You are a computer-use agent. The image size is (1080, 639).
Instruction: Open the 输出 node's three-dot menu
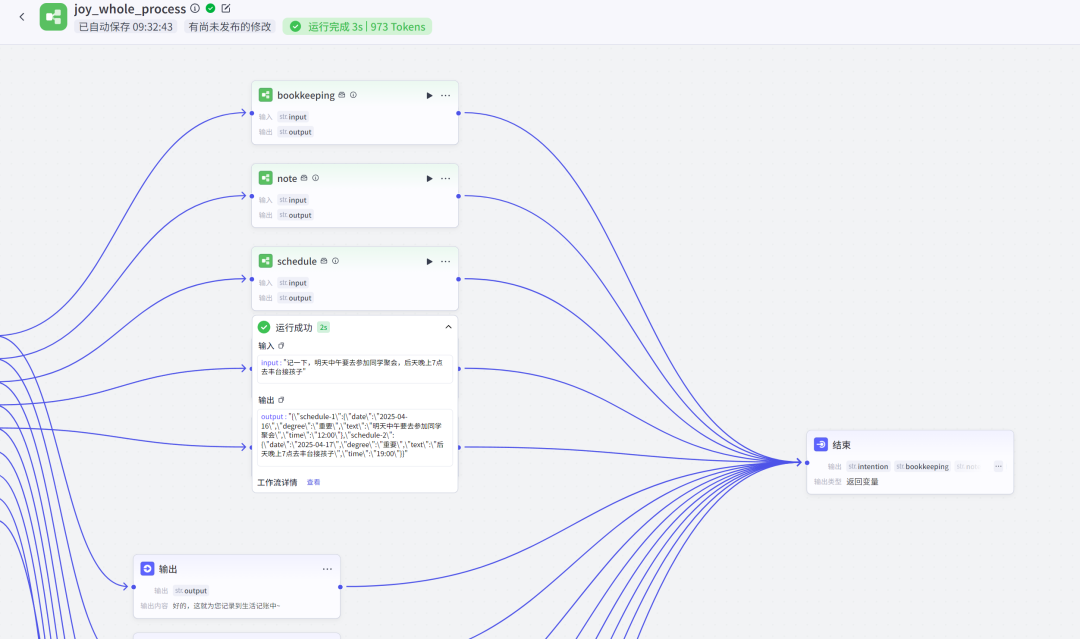(x=327, y=569)
